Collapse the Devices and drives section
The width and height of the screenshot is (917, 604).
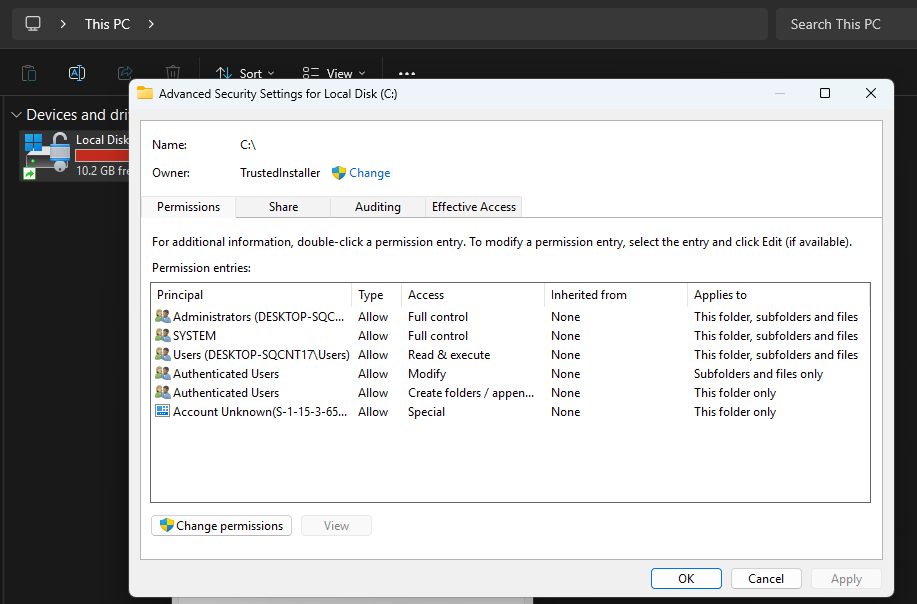coord(17,114)
